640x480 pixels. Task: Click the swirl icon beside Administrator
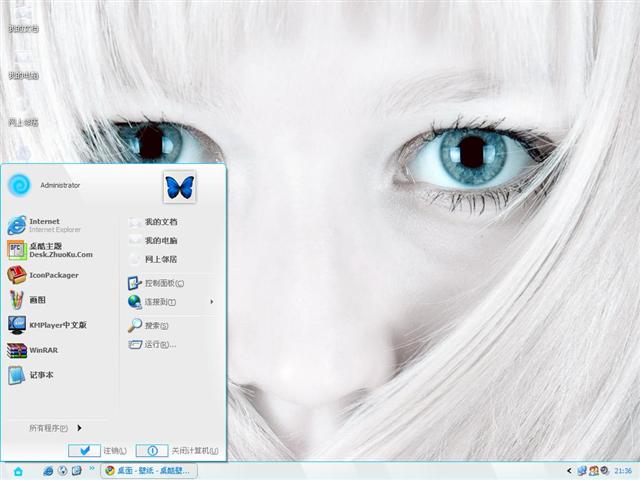19,185
